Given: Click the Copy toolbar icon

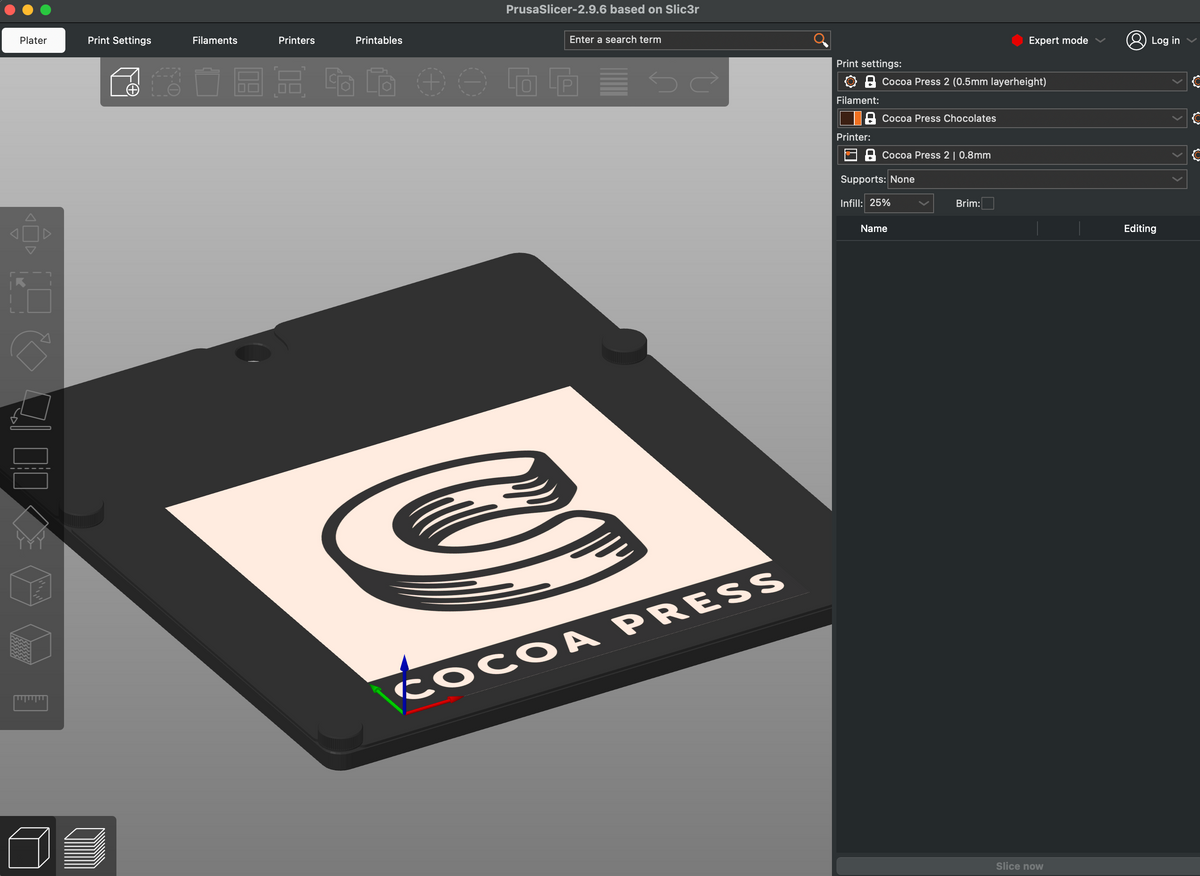Looking at the screenshot, I should [x=340, y=82].
